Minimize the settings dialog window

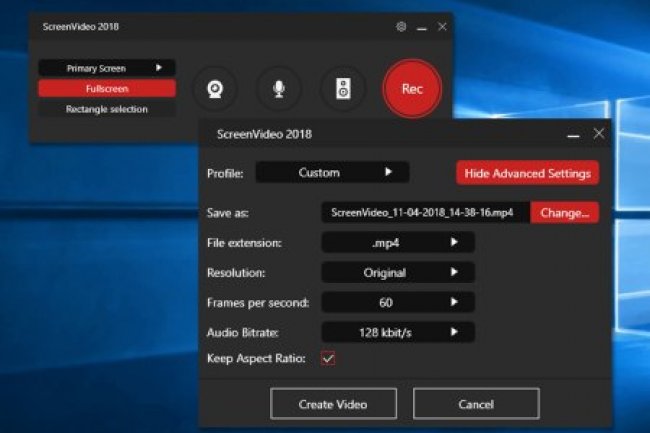pyautogui.click(x=573, y=133)
